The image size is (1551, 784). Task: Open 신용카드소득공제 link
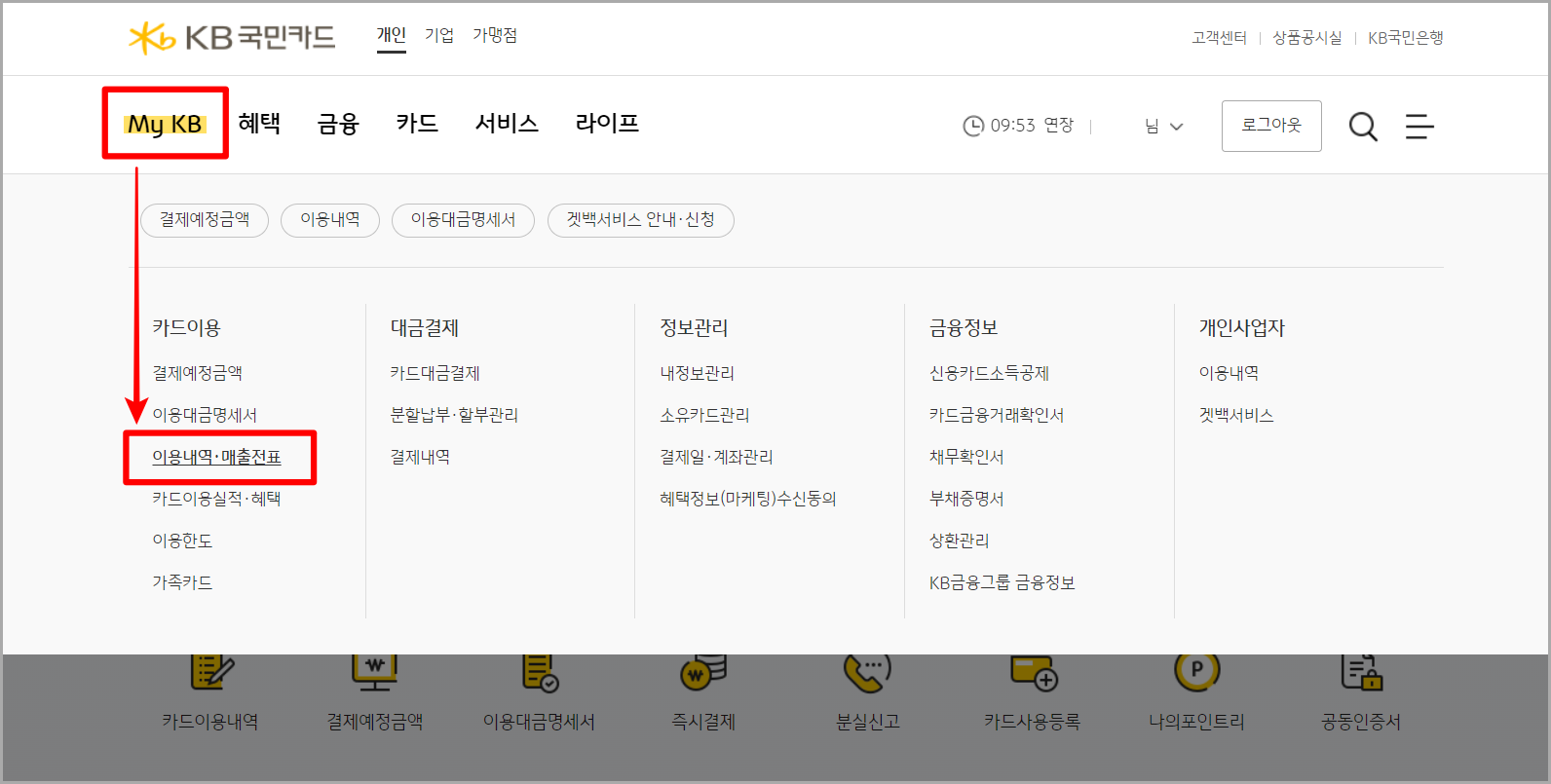point(990,373)
